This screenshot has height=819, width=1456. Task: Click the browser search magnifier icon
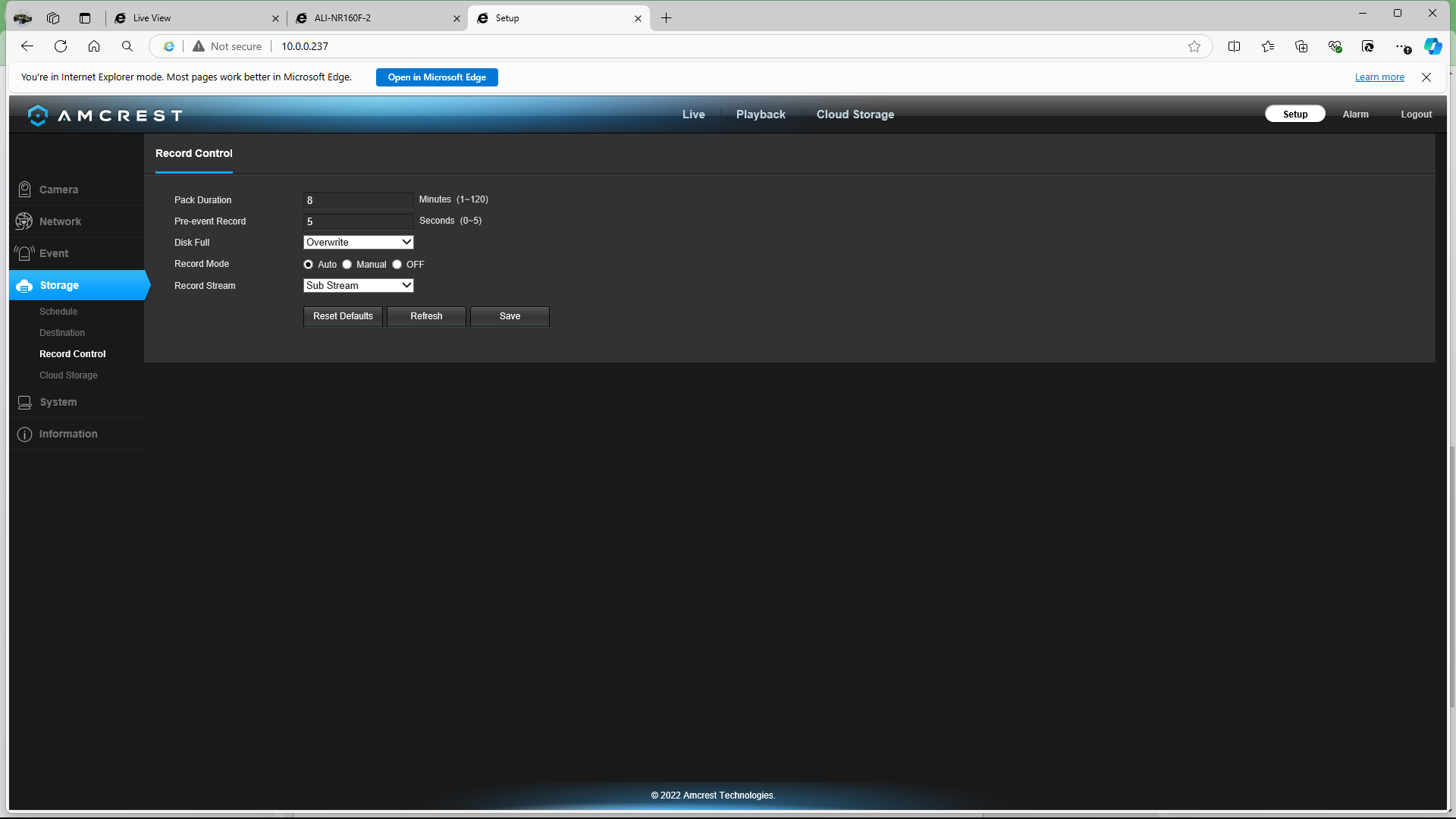127,46
